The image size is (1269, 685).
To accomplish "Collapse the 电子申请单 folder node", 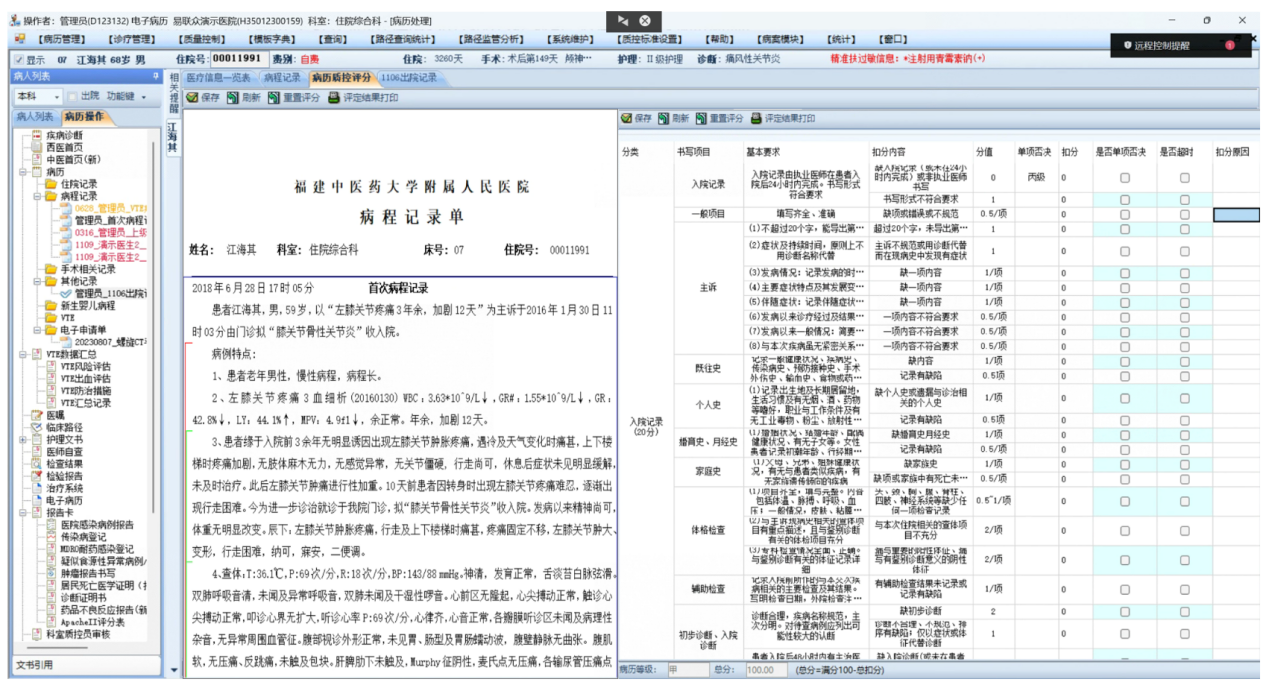I will tap(36, 329).
